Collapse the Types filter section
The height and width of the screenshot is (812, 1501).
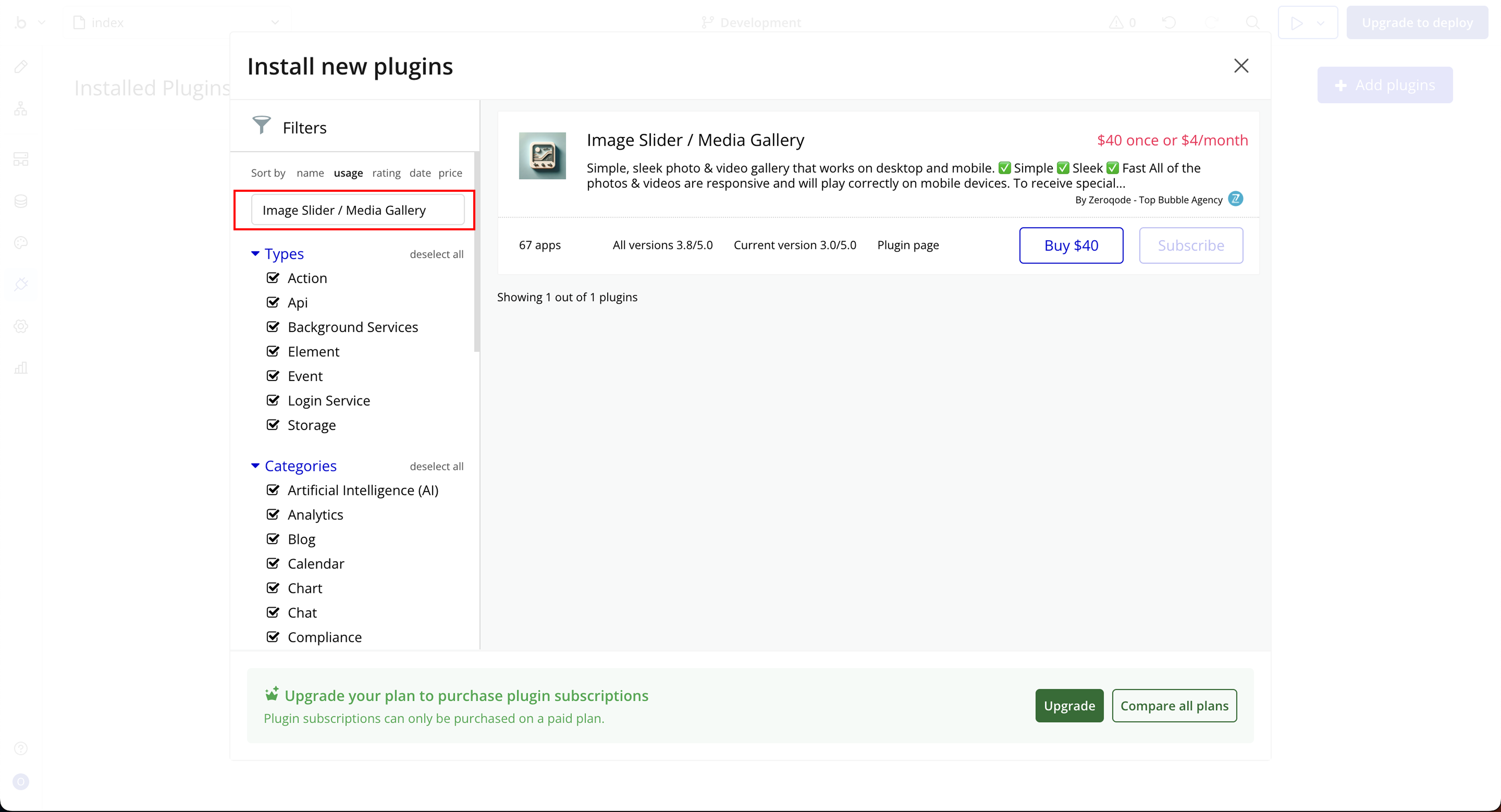coord(255,253)
